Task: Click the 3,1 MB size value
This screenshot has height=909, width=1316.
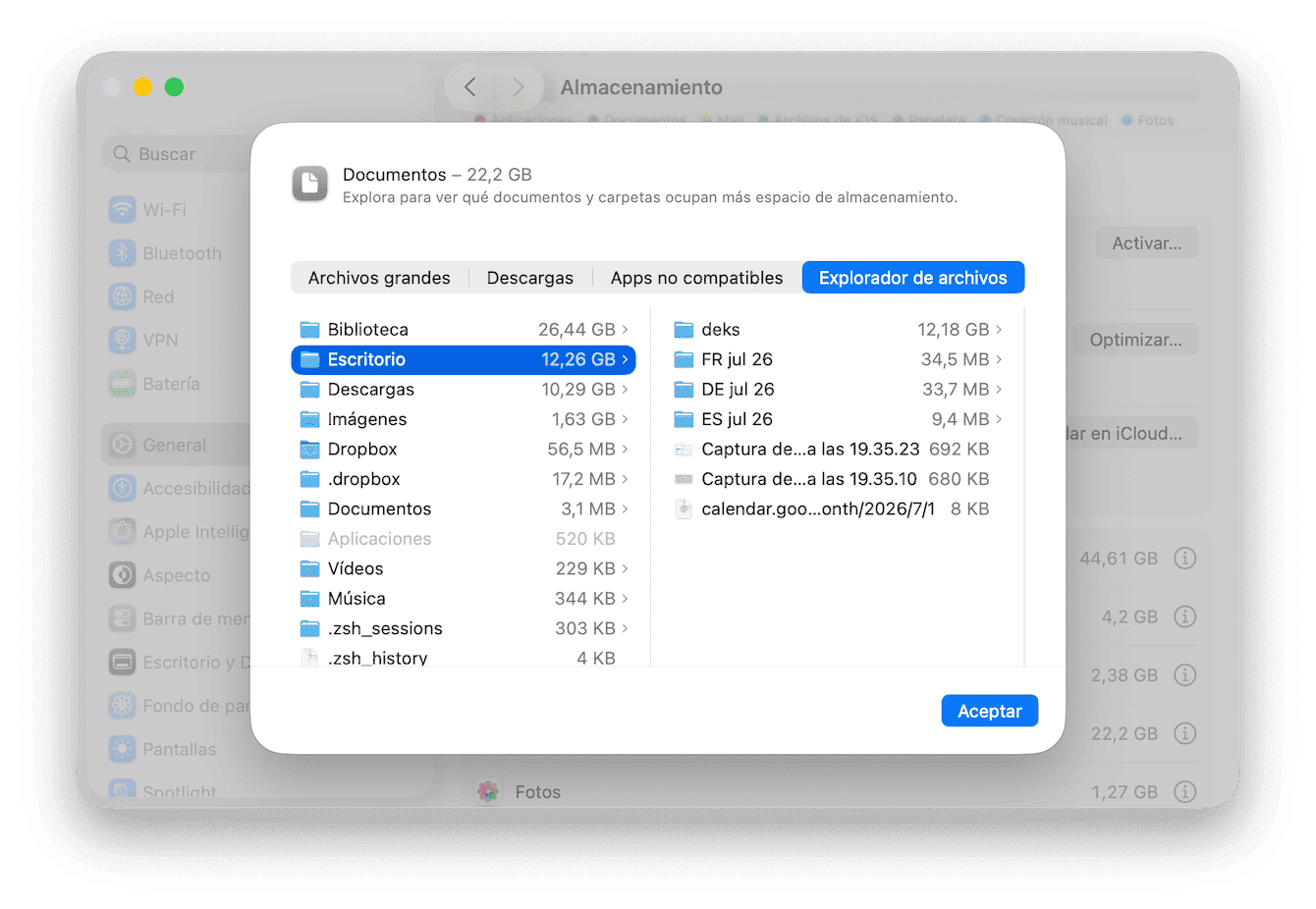Action: [587, 509]
